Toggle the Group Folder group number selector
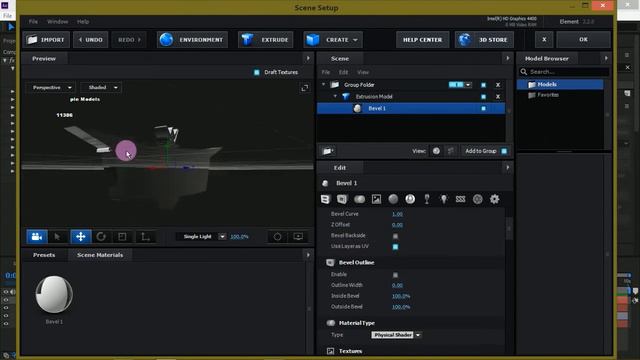 coord(460,85)
